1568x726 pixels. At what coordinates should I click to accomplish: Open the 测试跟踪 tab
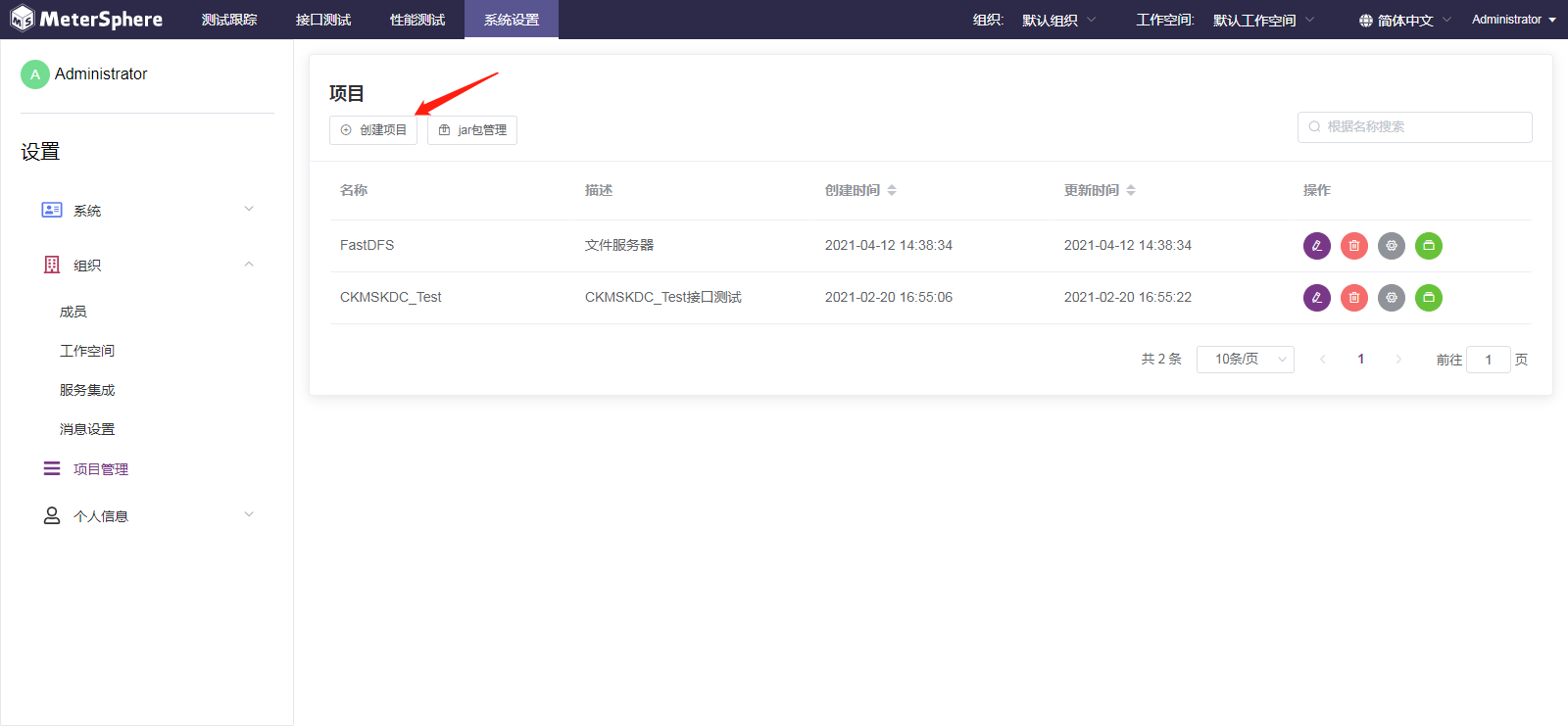[x=229, y=20]
